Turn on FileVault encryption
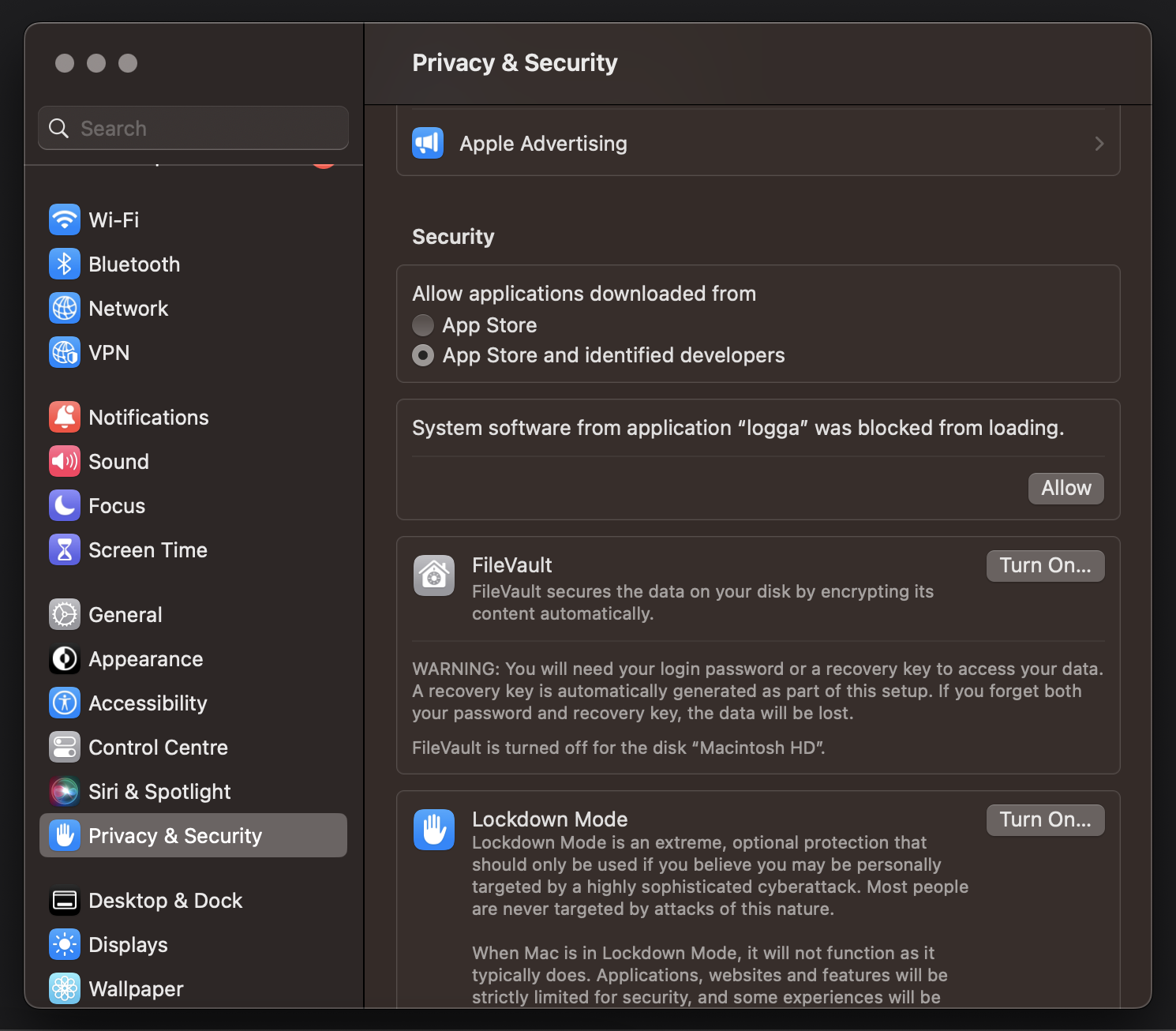This screenshot has width=1176, height=1031. tap(1045, 565)
